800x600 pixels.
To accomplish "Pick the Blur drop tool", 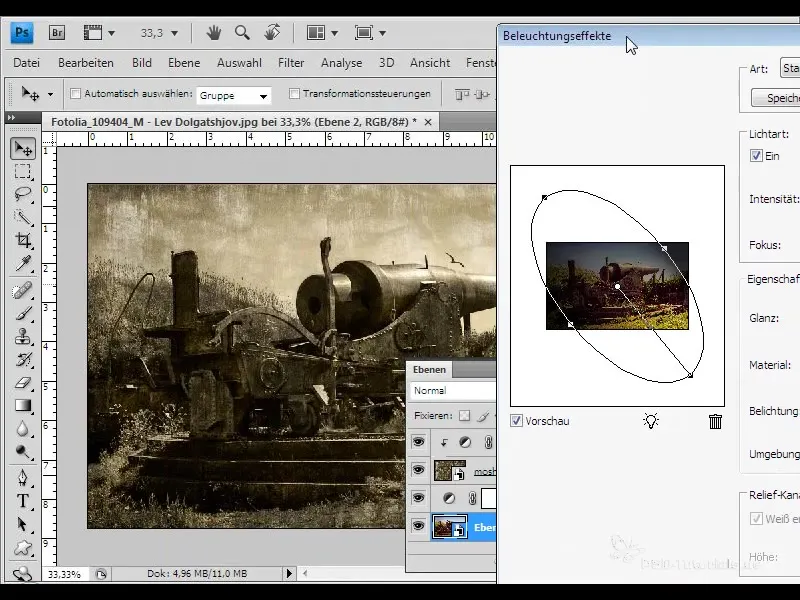I will (23, 429).
